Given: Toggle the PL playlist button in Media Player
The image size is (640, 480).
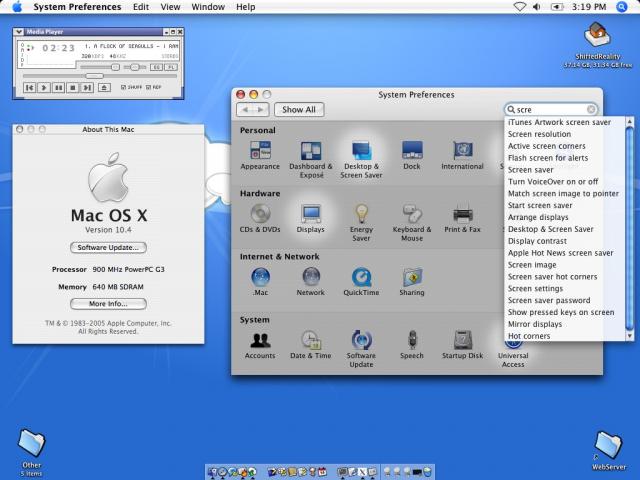Looking at the screenshot, I should [171, 67].
